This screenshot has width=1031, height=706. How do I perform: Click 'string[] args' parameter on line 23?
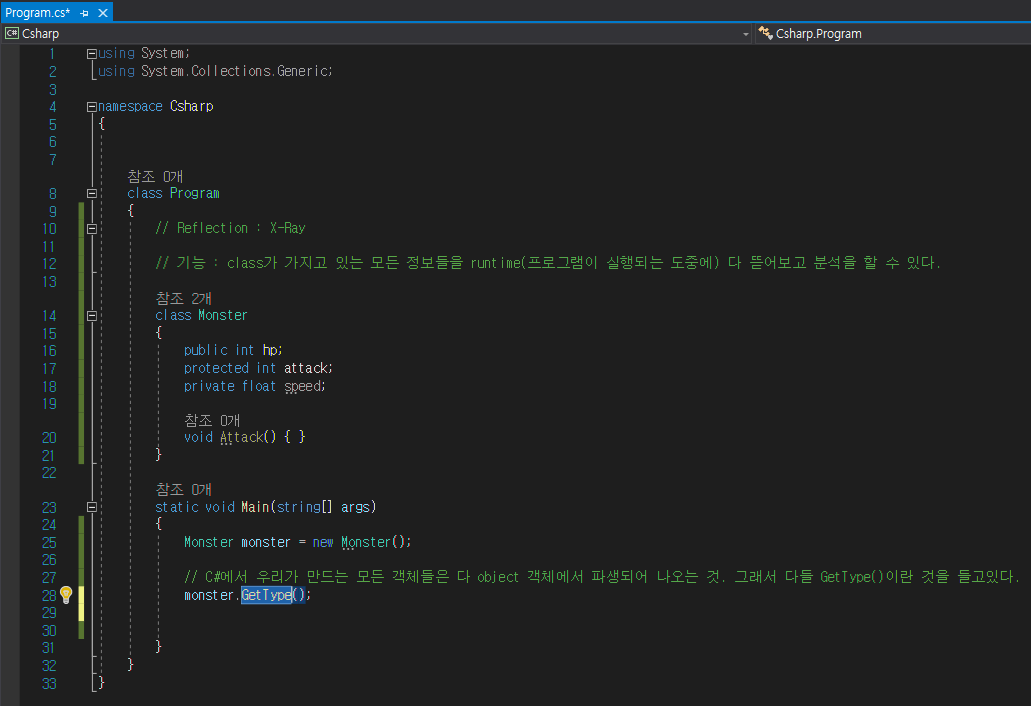(324, 507)
